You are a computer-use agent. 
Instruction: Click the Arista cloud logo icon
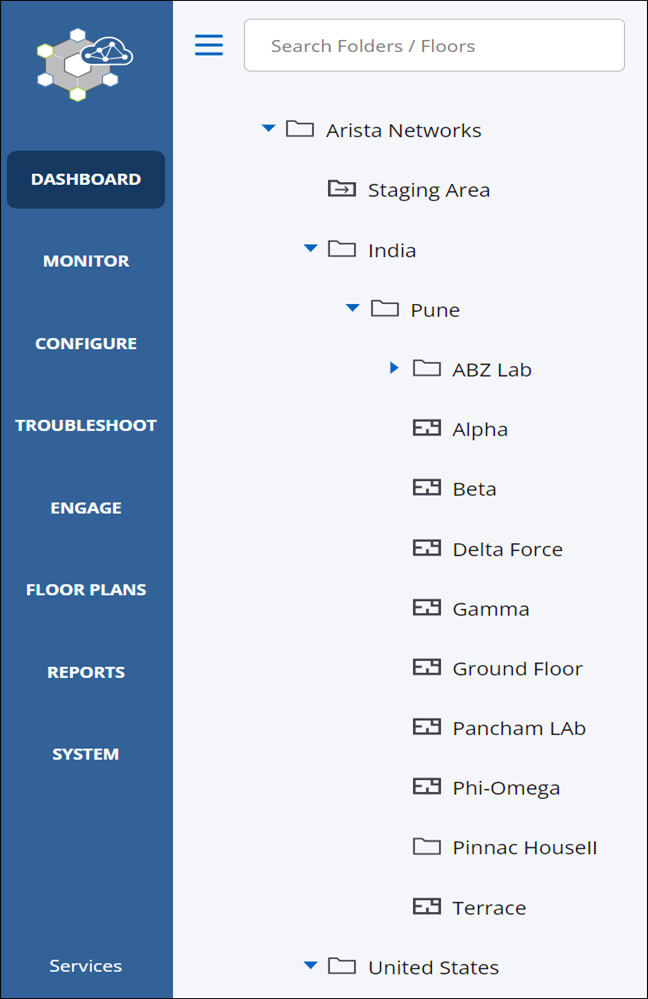coord(85,63)
